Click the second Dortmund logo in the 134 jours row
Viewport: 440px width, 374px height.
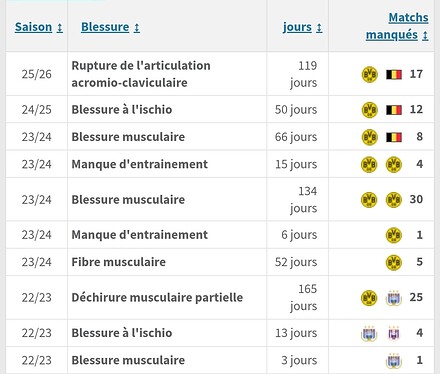[x=394, y=199]
